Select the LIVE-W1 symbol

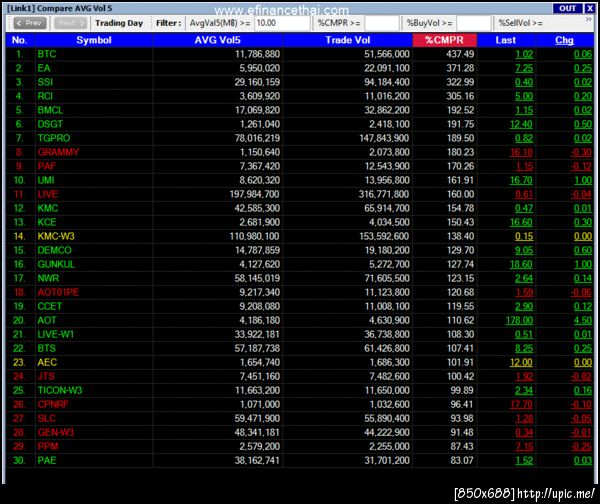[x=55, y=334]
